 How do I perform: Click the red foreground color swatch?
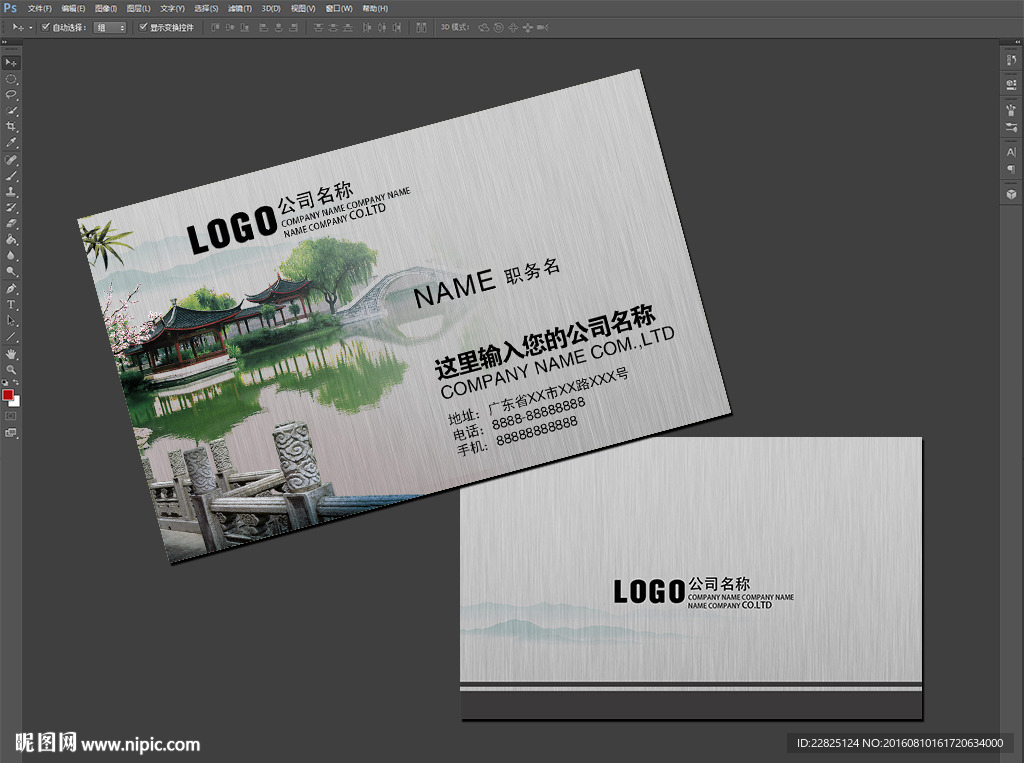tap(9, 395)
